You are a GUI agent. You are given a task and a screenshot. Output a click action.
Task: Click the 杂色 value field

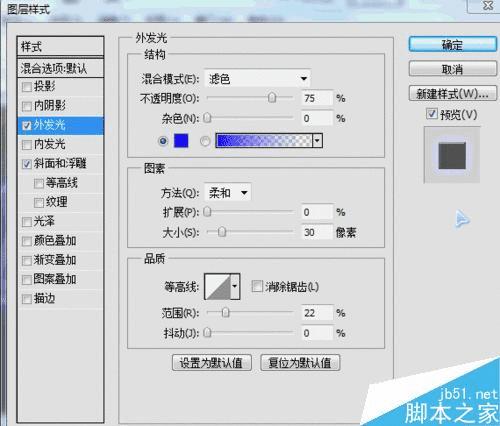(317, 118)
